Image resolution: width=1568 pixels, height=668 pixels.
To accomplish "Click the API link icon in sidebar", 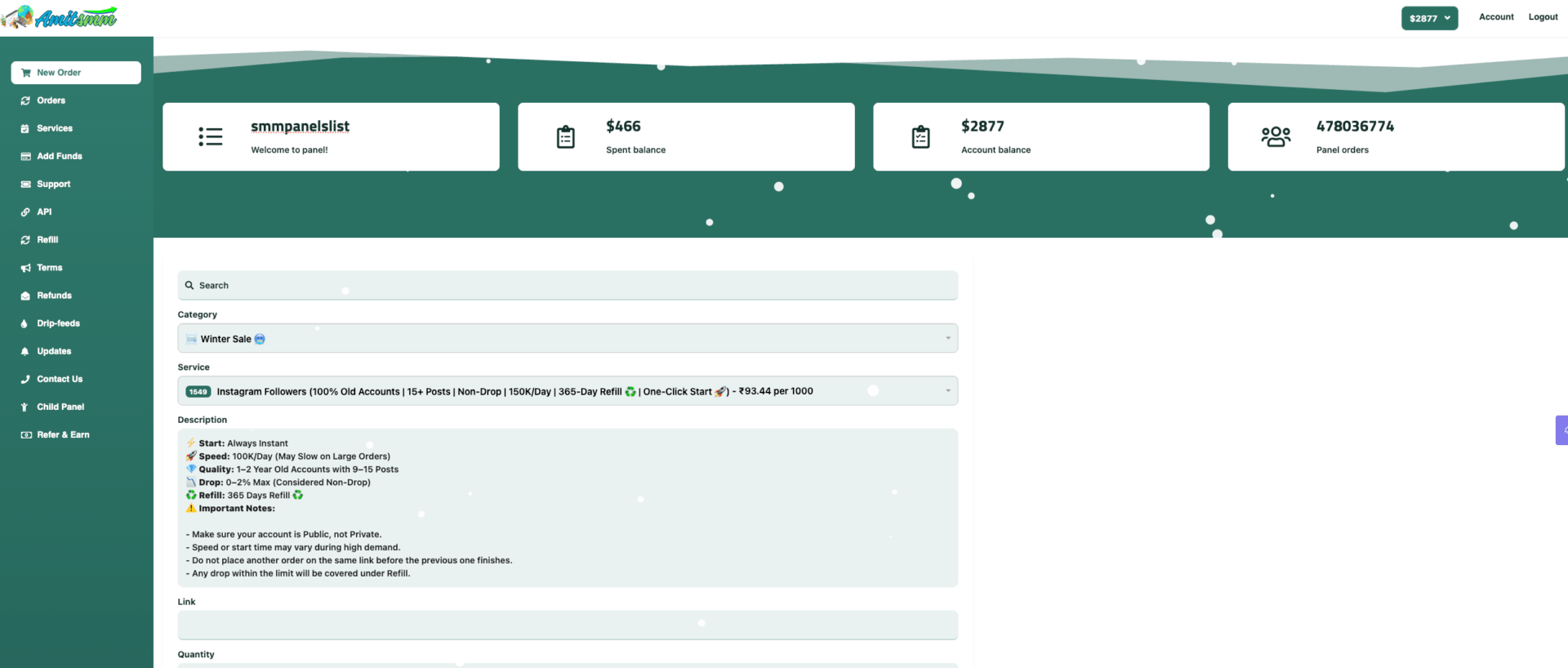I will coord(25,212).
